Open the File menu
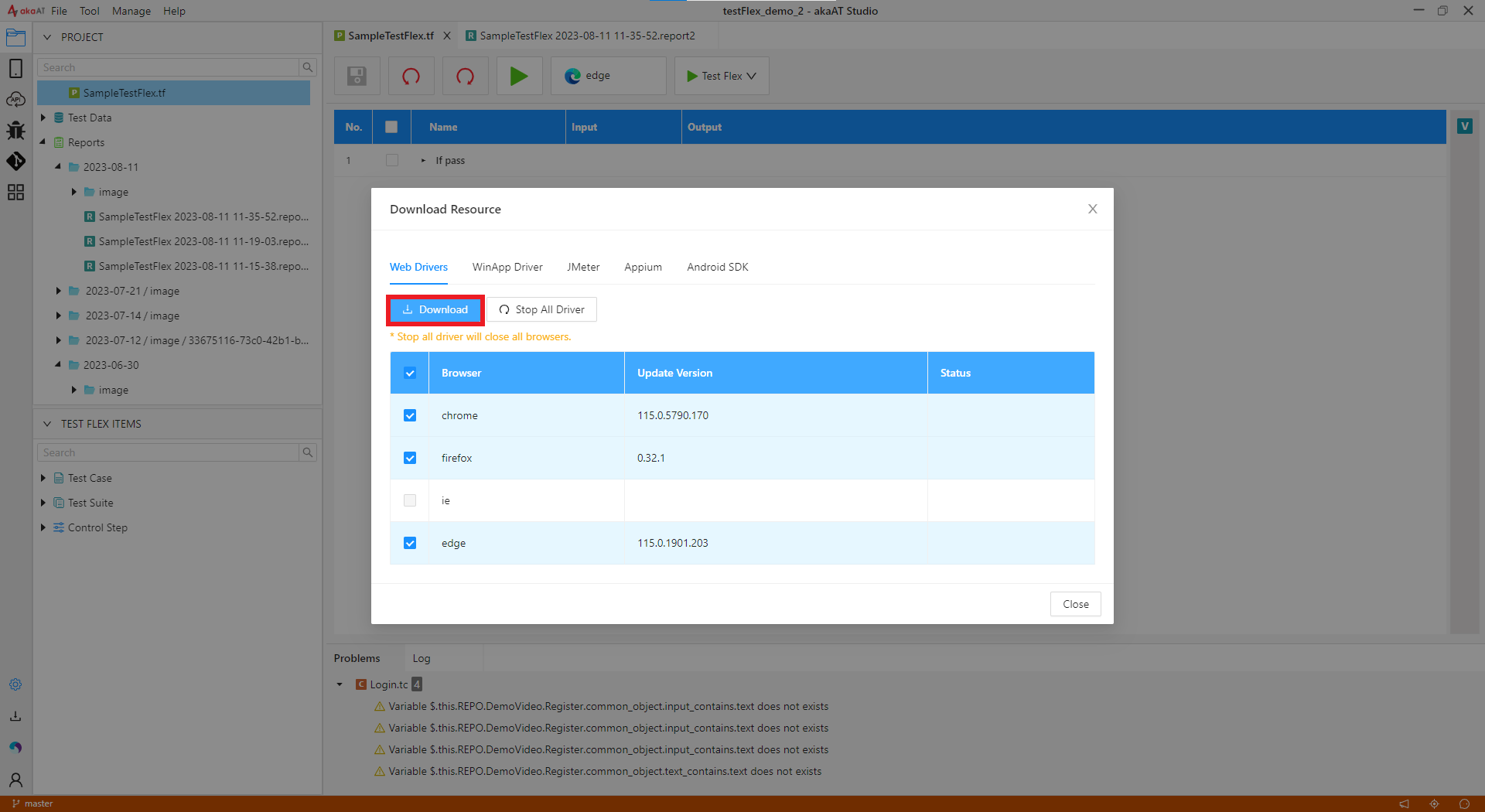 [59, 11]
